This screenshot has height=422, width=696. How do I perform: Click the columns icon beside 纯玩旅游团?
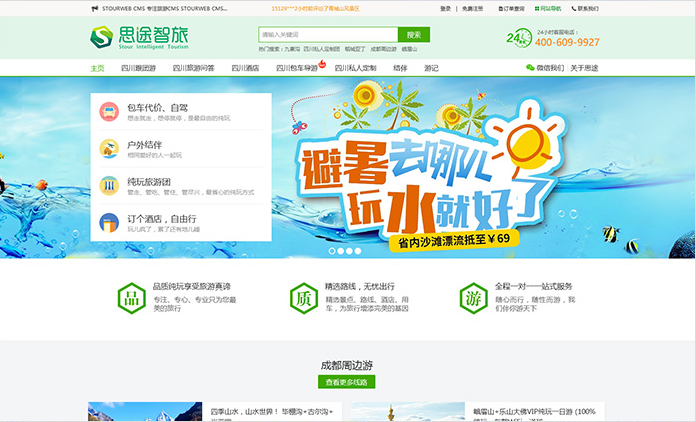109,186
